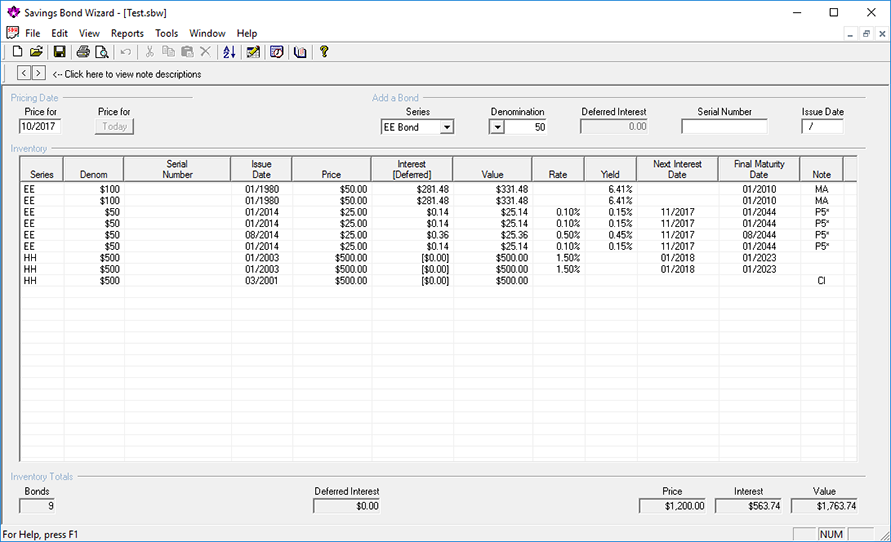Click the Price for date field 10/2017

pos(40,126)
